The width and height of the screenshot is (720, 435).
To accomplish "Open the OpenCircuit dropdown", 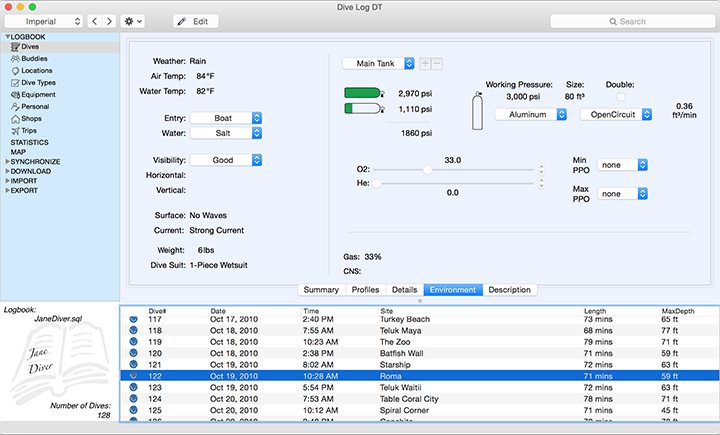I will point(616,114).
